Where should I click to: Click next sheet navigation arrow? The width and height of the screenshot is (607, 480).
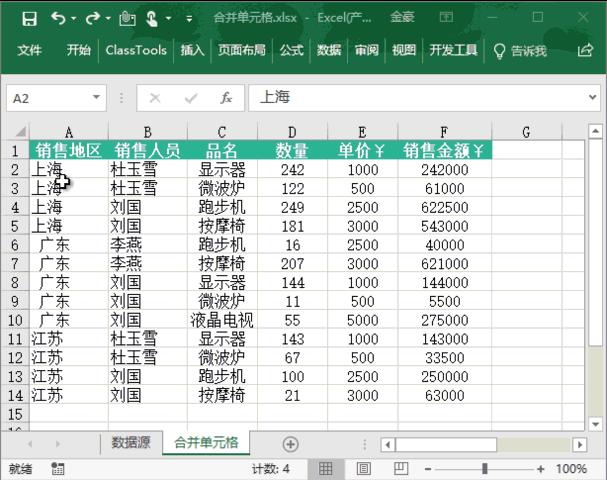(58, 444)
